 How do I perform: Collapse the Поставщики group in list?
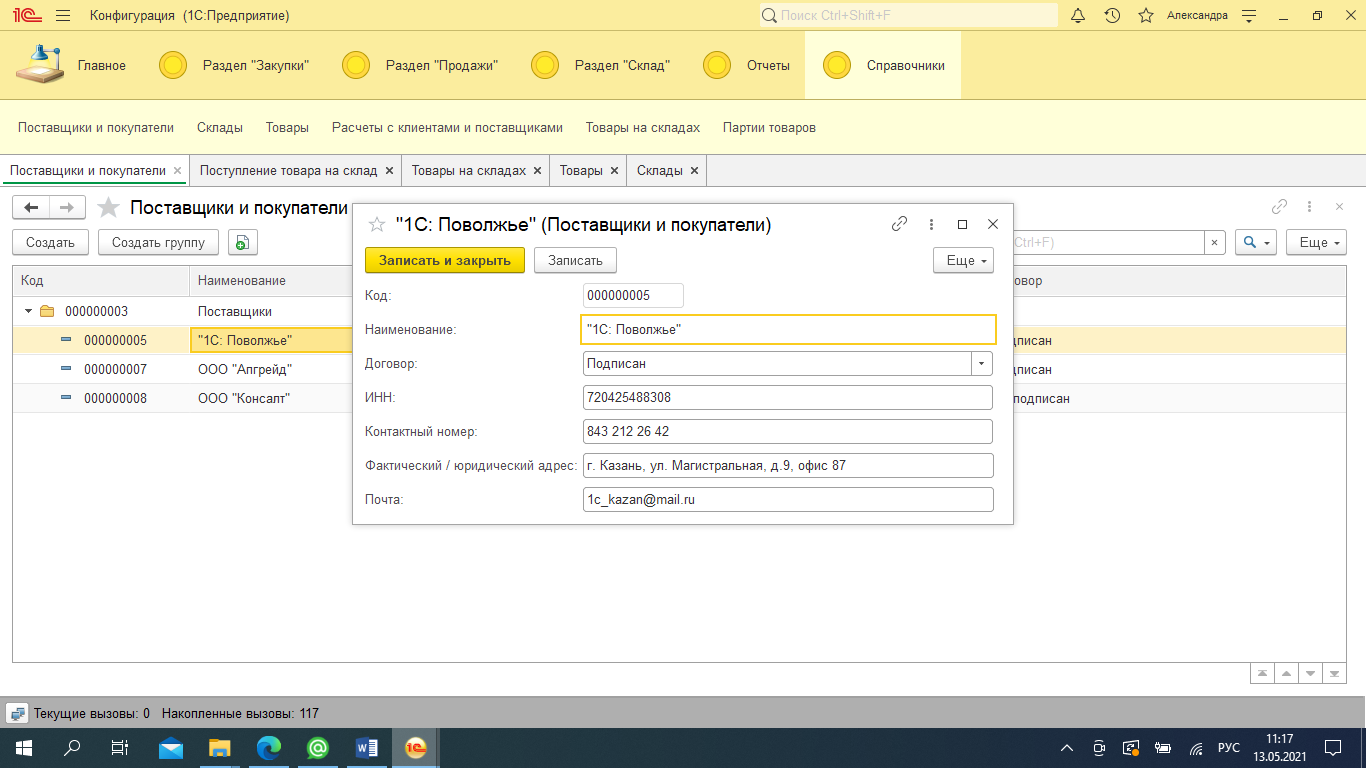tap(28, 311)
